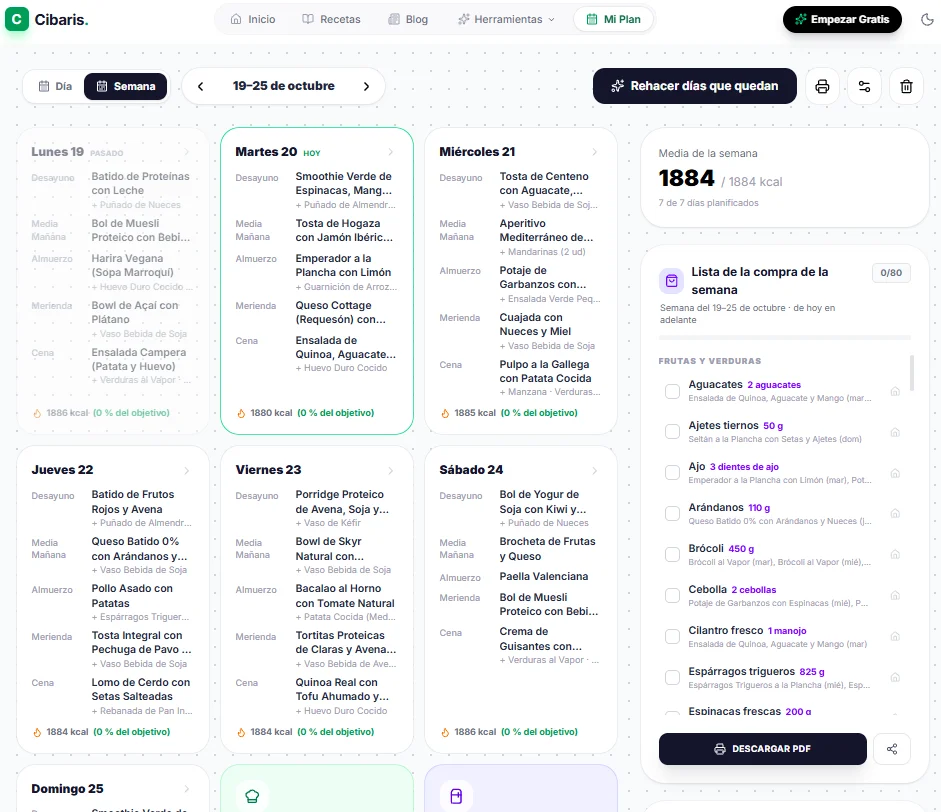941x812 pixels.
Task: Expand Sábado 24 day details
Action: click(595, 471)
